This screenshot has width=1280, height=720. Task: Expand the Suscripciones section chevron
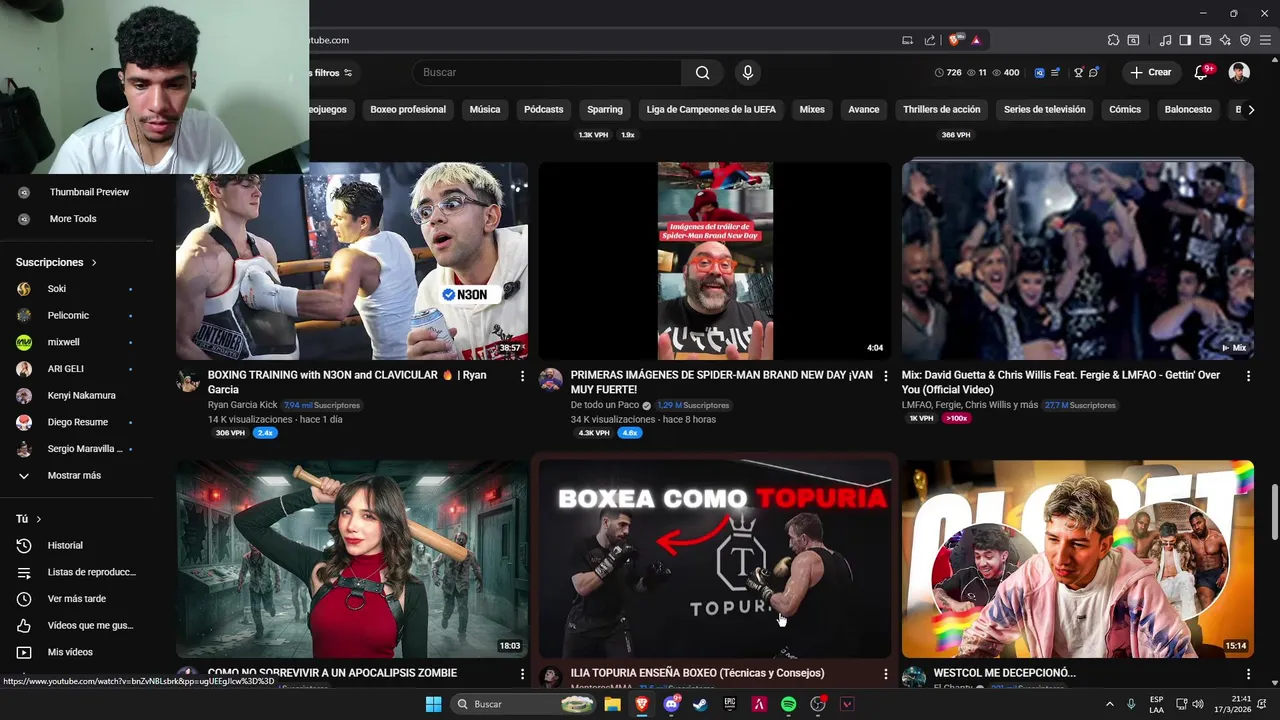94,263
